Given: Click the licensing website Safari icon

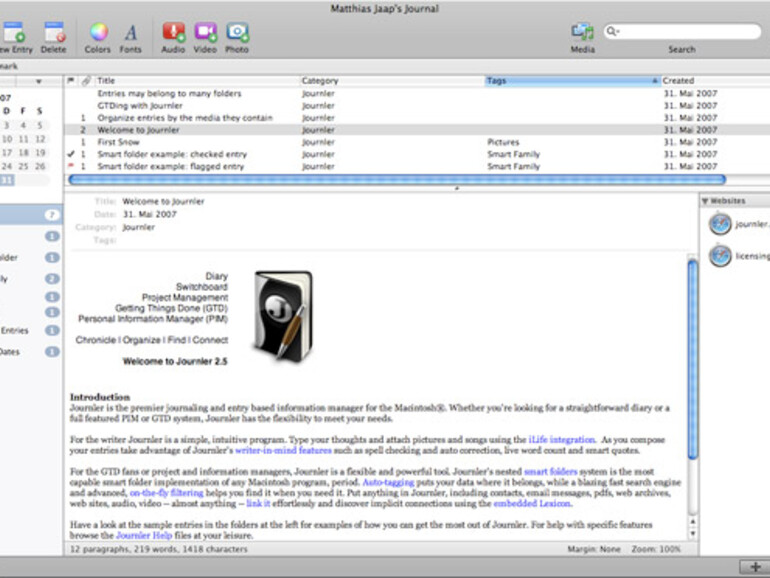Looking at the screenshot, I should [720, 256].
